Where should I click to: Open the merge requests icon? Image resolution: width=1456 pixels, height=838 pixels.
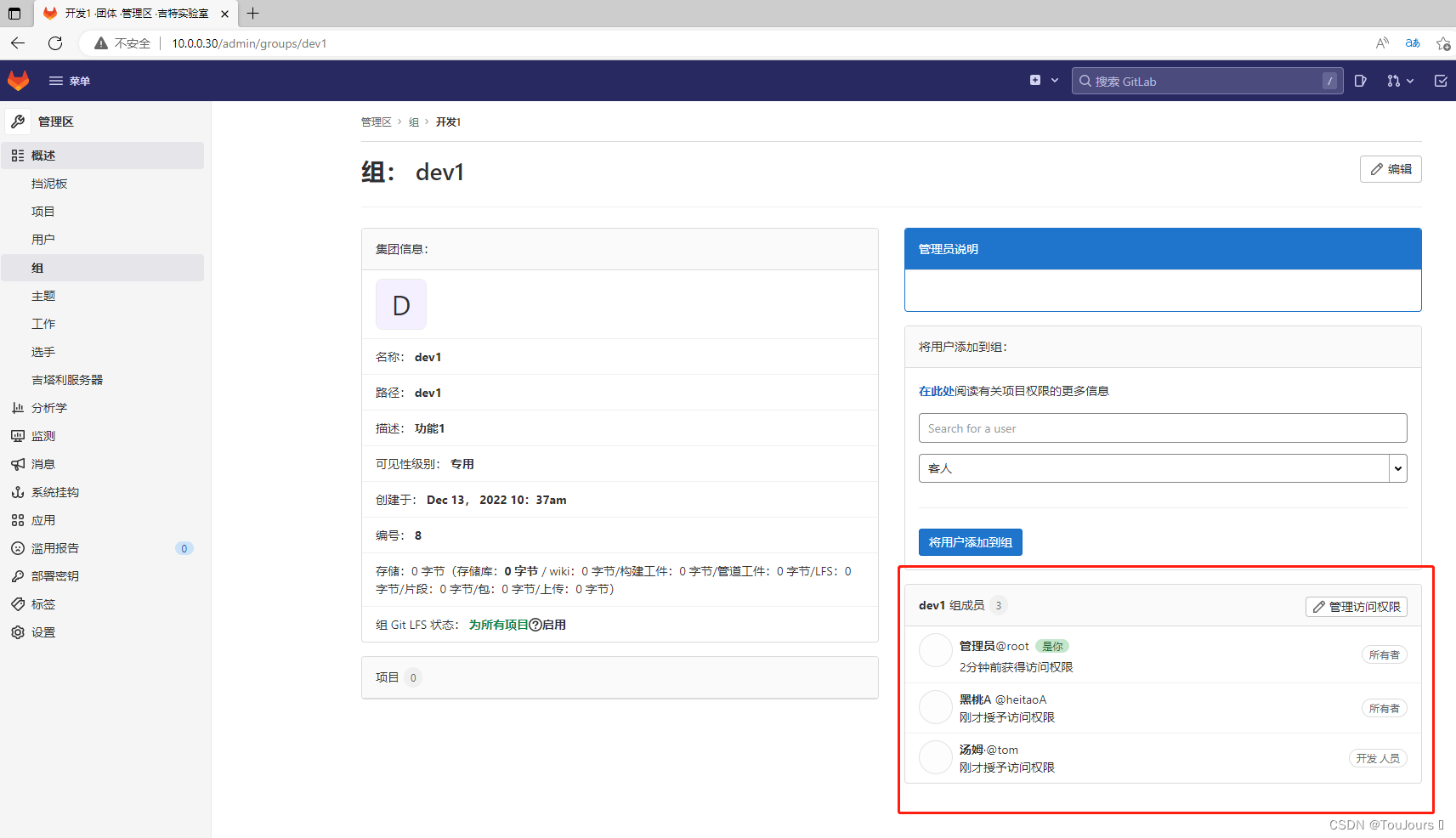[1393, 81]
